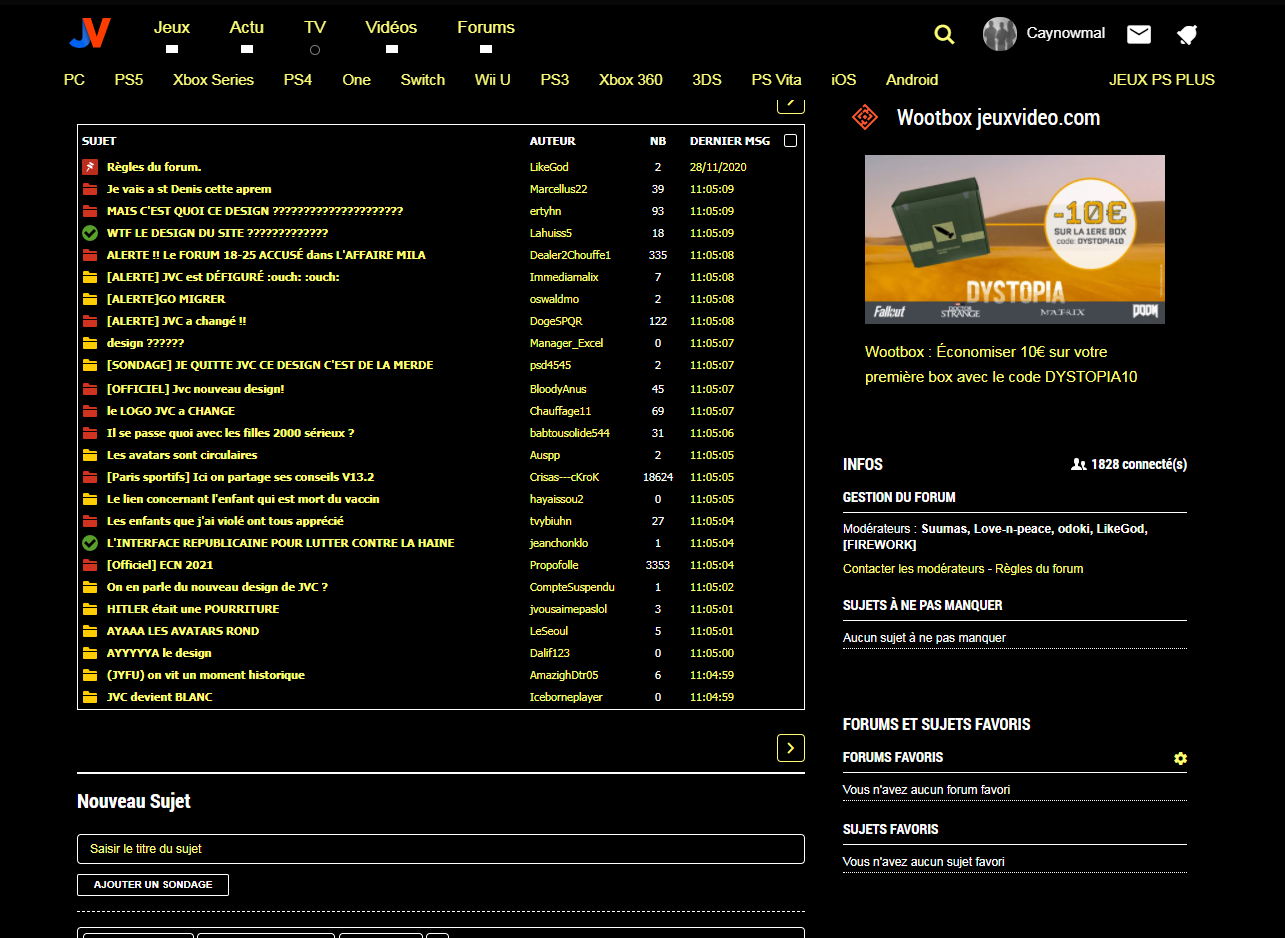The width and height of the screenshot is (1285, 938).
Task: Click green check icon for 'WTF LE DESIGN DU SITE'
Action: pyautogui.click(x=90, y=233)
